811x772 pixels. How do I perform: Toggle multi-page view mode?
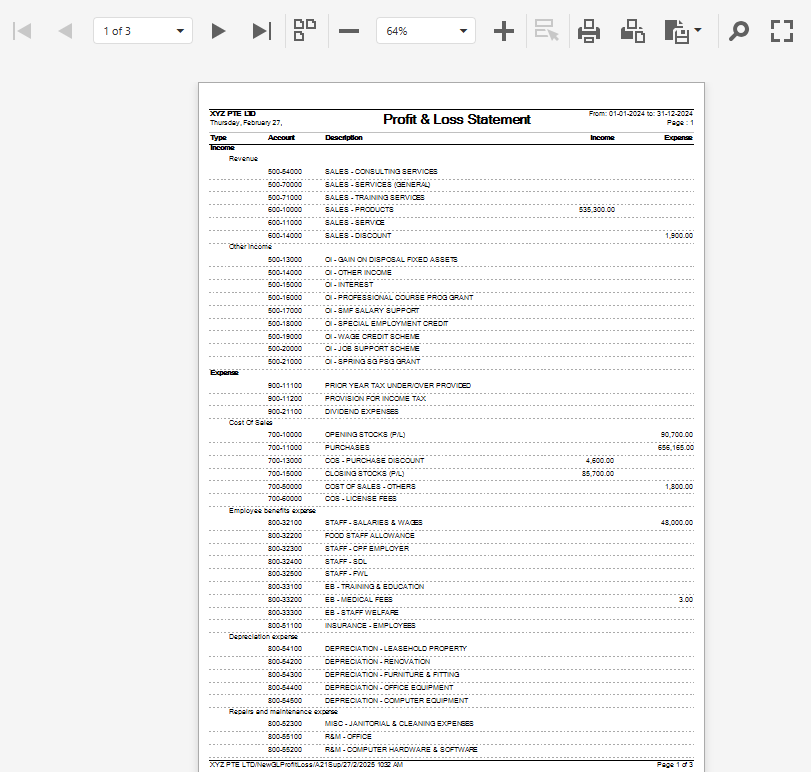(x=305, y=31)
